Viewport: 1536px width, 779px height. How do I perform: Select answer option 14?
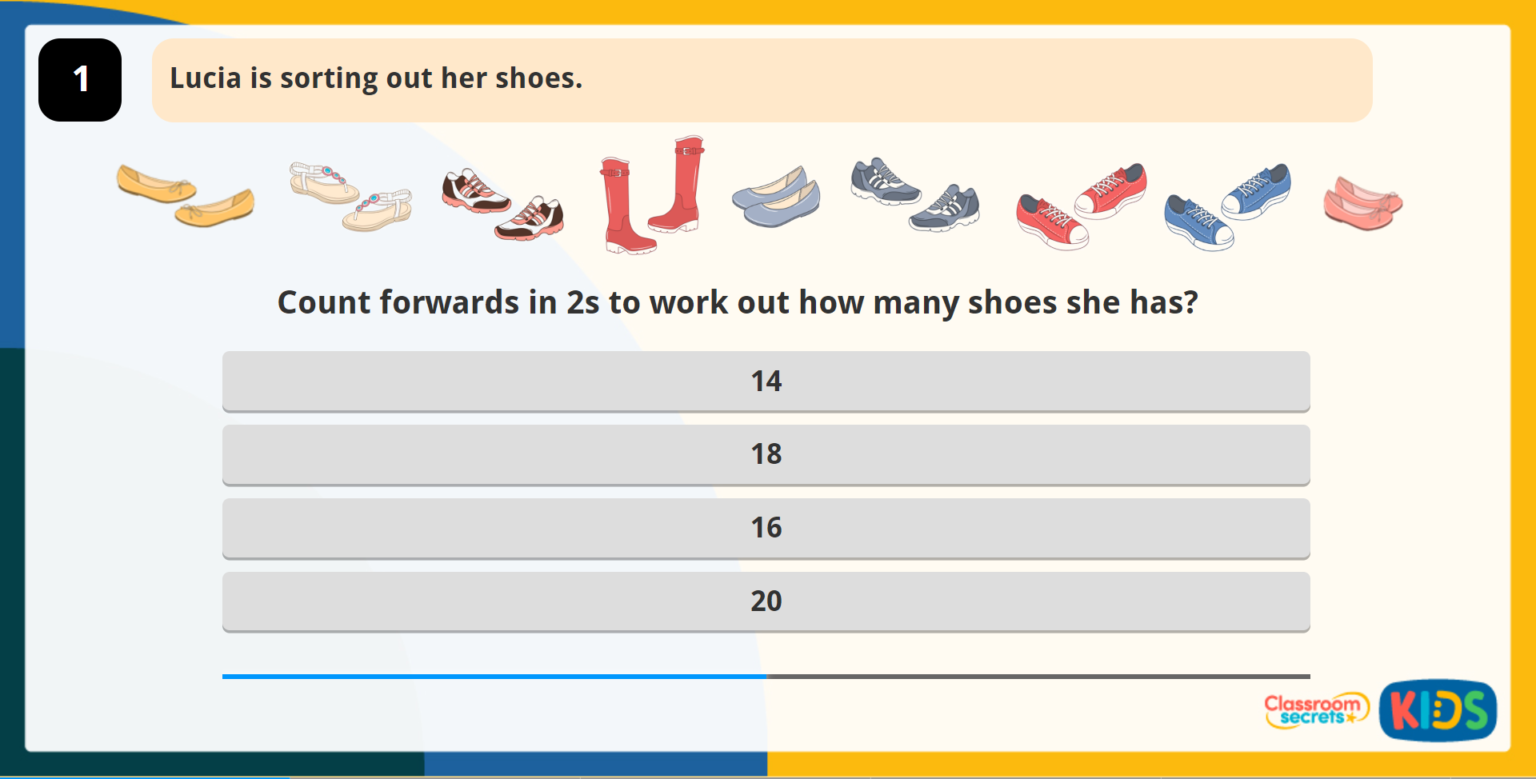point(766,381)
